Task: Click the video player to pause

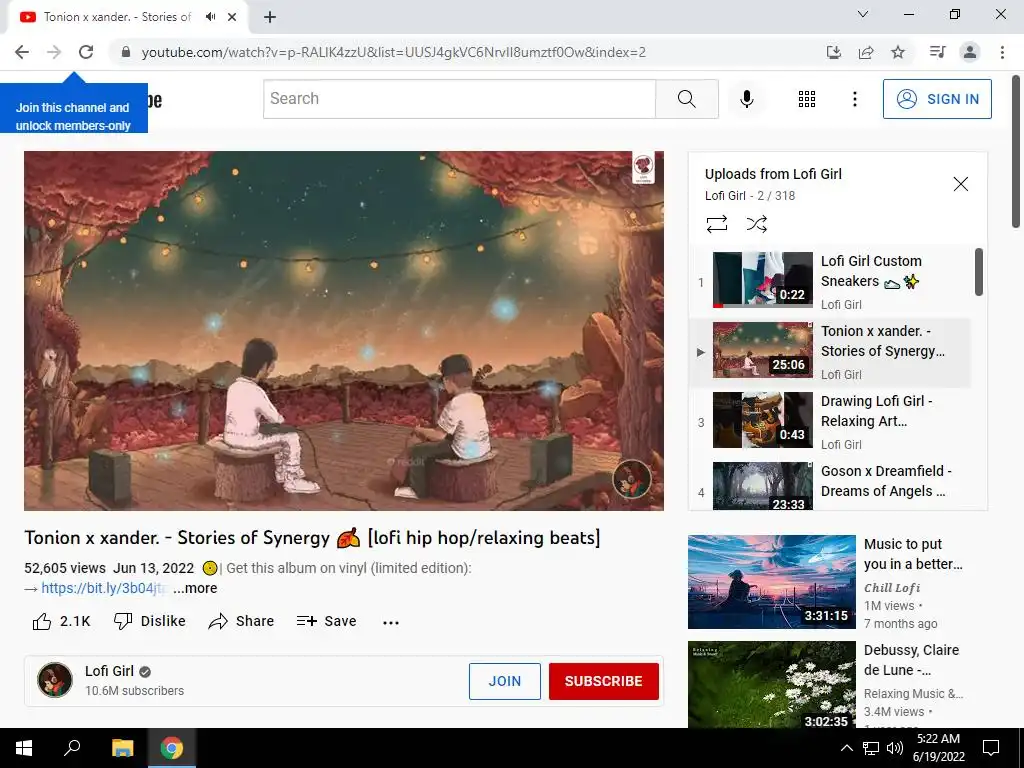Action: coord(344,330)
